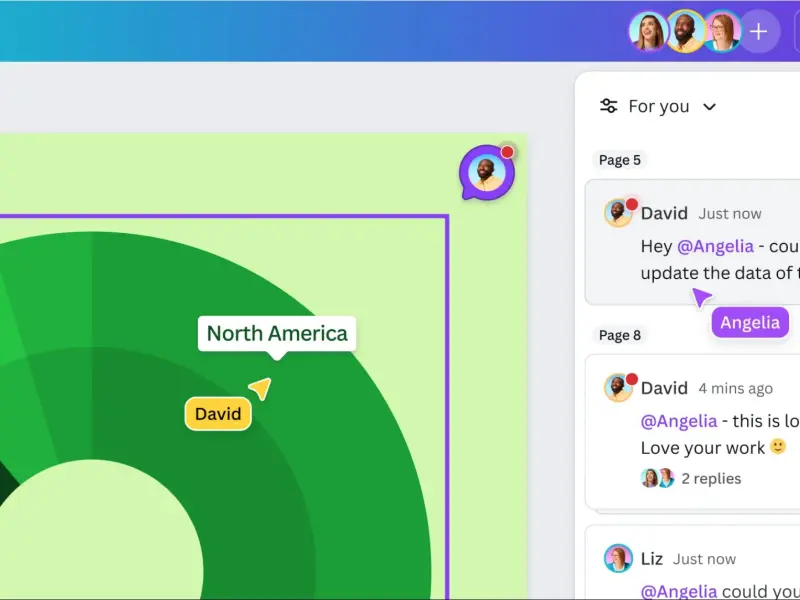Image resolution: width=800 pixels, height=600 pixels.
Task: Open David's Just now comment card
Action: (692, 242)
